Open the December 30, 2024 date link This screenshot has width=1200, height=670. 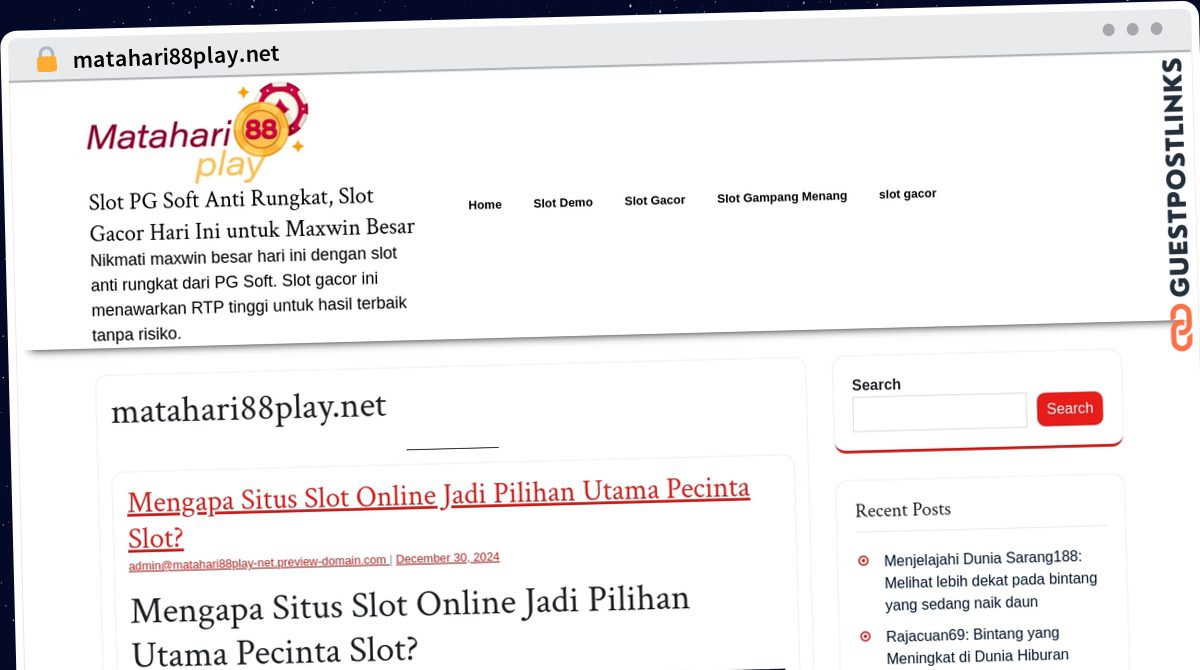tap(448, 558)
